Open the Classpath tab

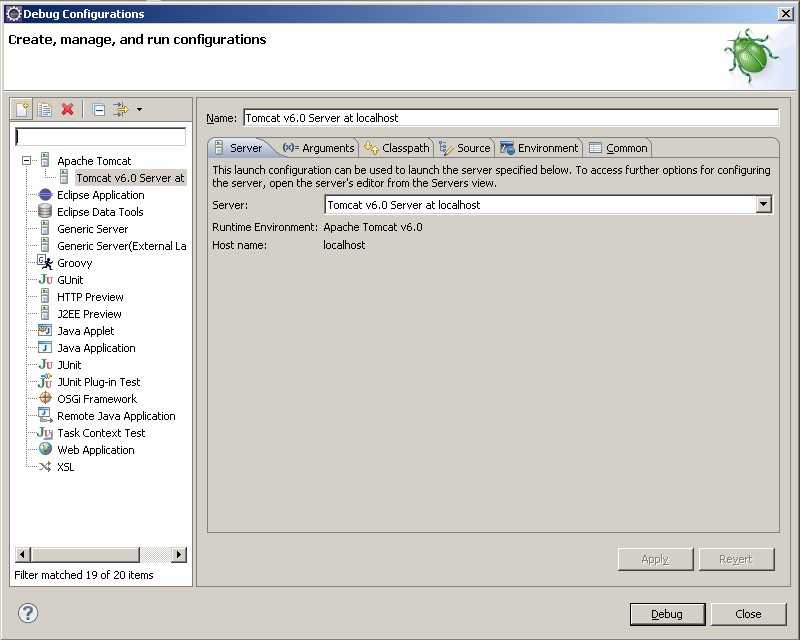pos(397,148)
